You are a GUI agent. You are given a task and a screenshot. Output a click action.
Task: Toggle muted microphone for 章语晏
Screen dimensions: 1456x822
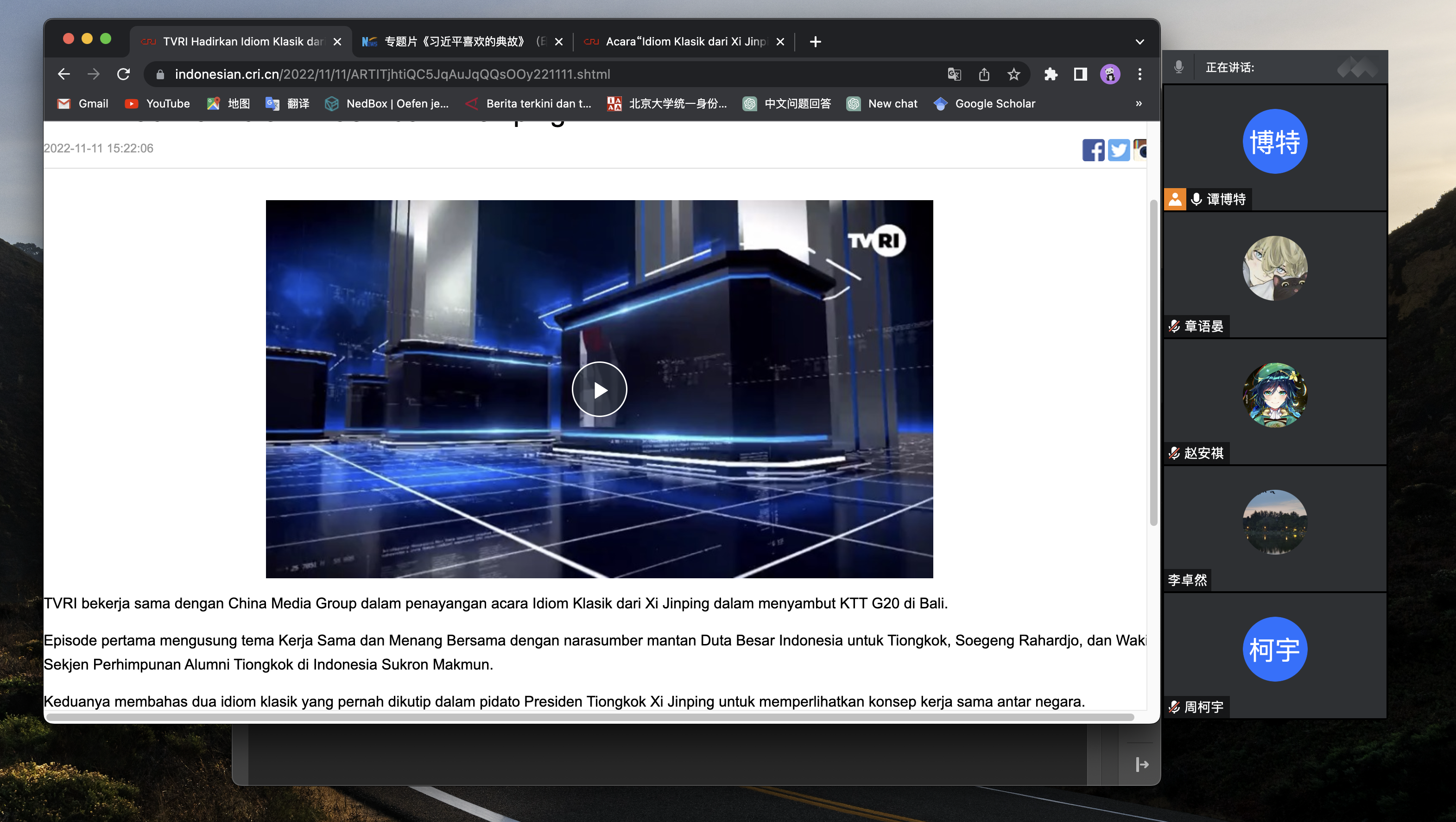[x=1175, y=326]
